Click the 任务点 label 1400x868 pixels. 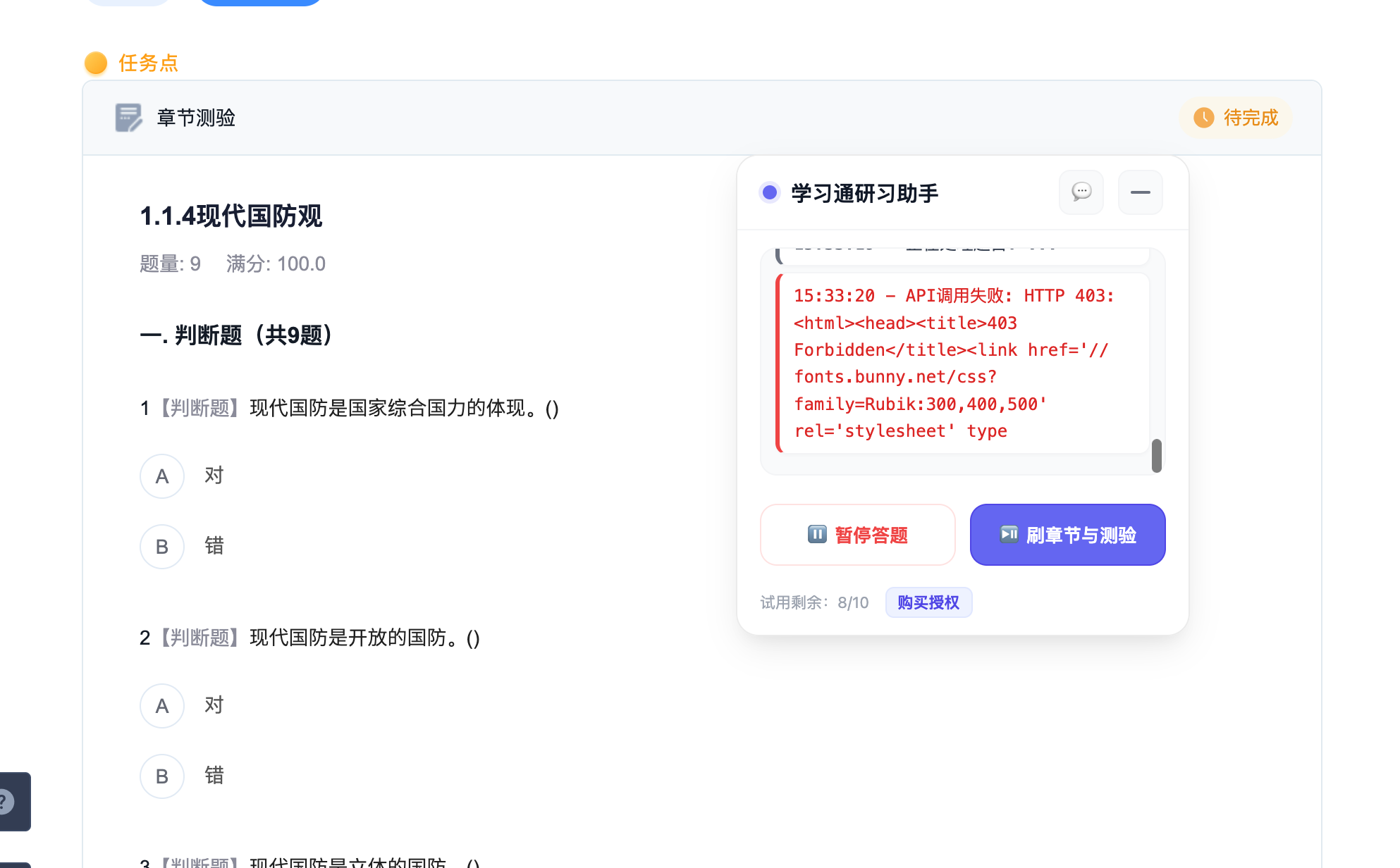[x=148, y=63]
